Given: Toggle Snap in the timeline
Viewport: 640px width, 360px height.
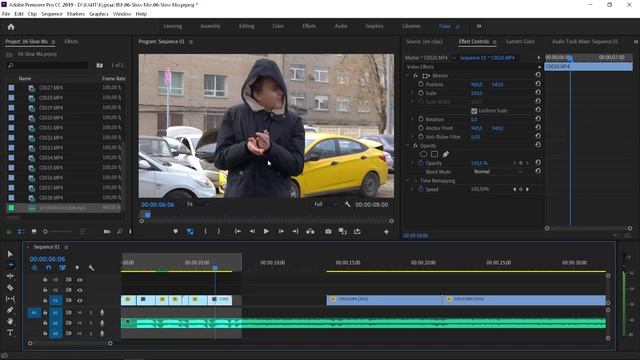Looking at the screenshot, I should 49,268.
